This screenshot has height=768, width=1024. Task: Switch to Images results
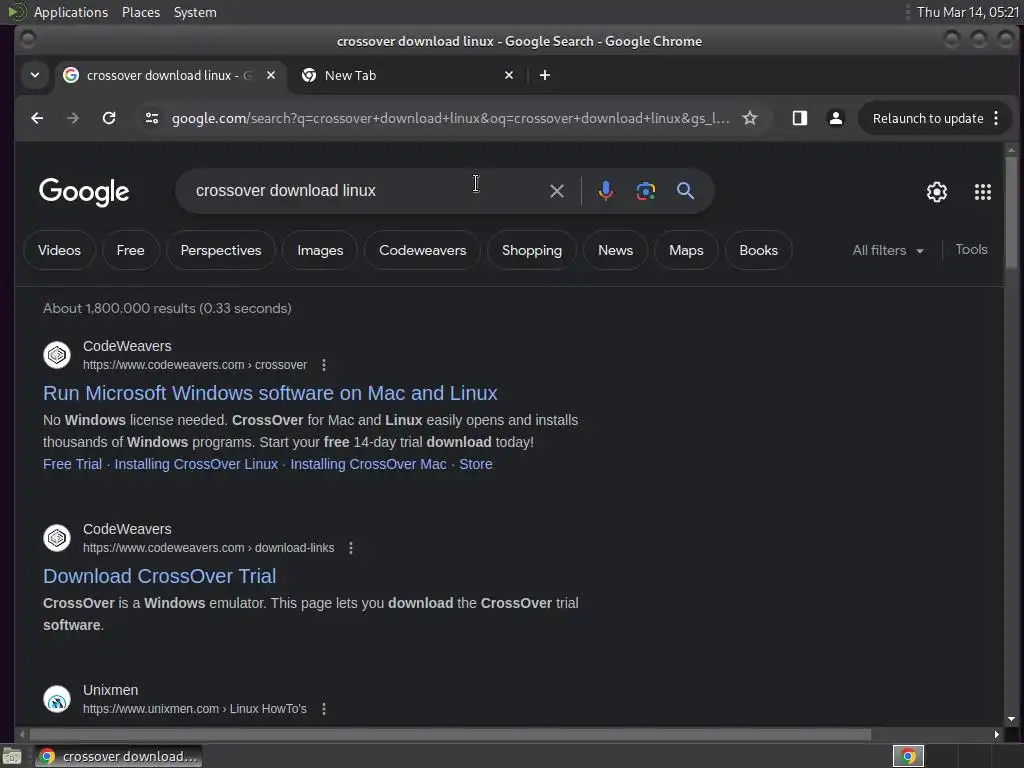[320, 251]
